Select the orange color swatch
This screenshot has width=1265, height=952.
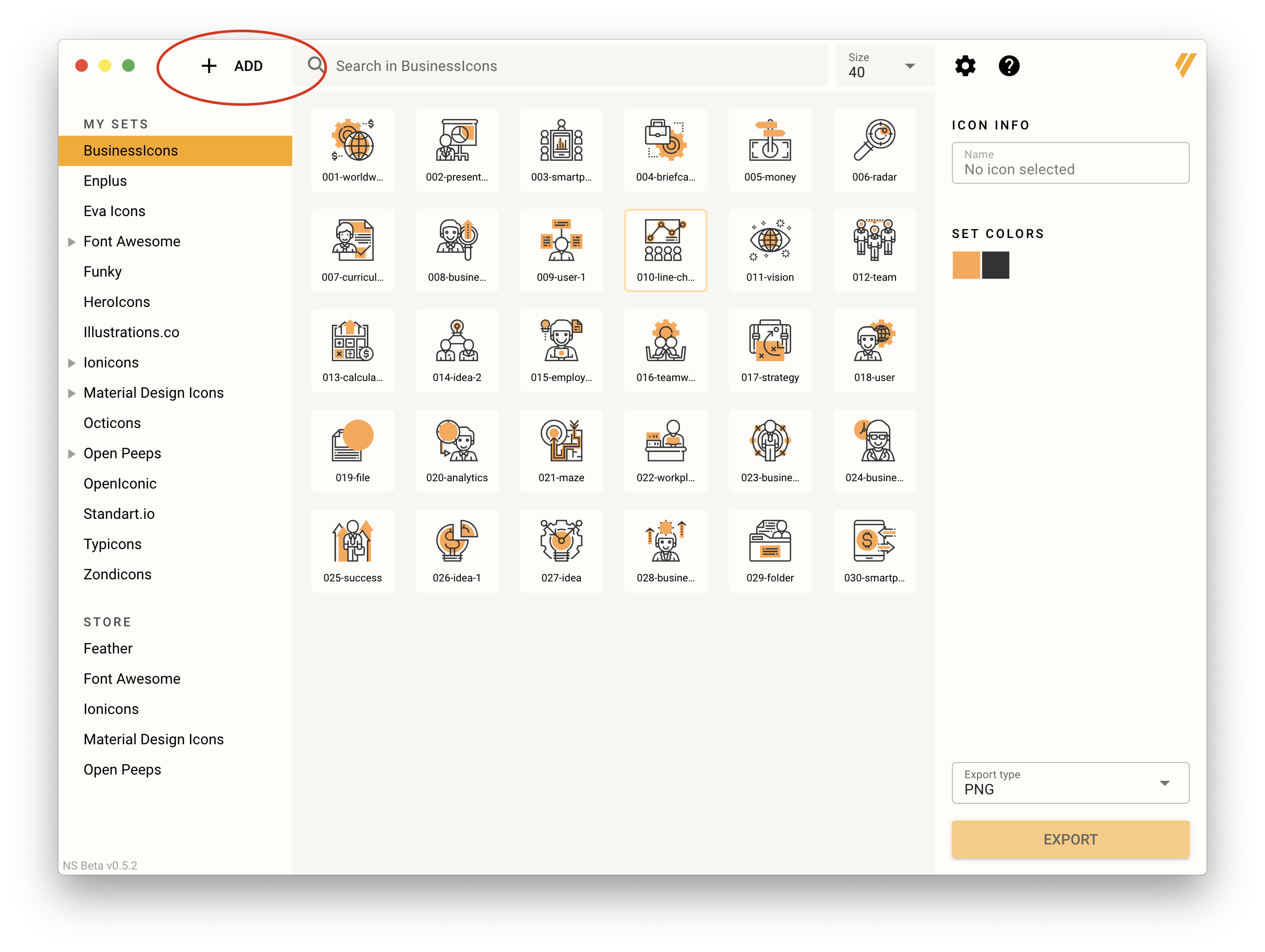pyautogui.click(x=967, y=264)
